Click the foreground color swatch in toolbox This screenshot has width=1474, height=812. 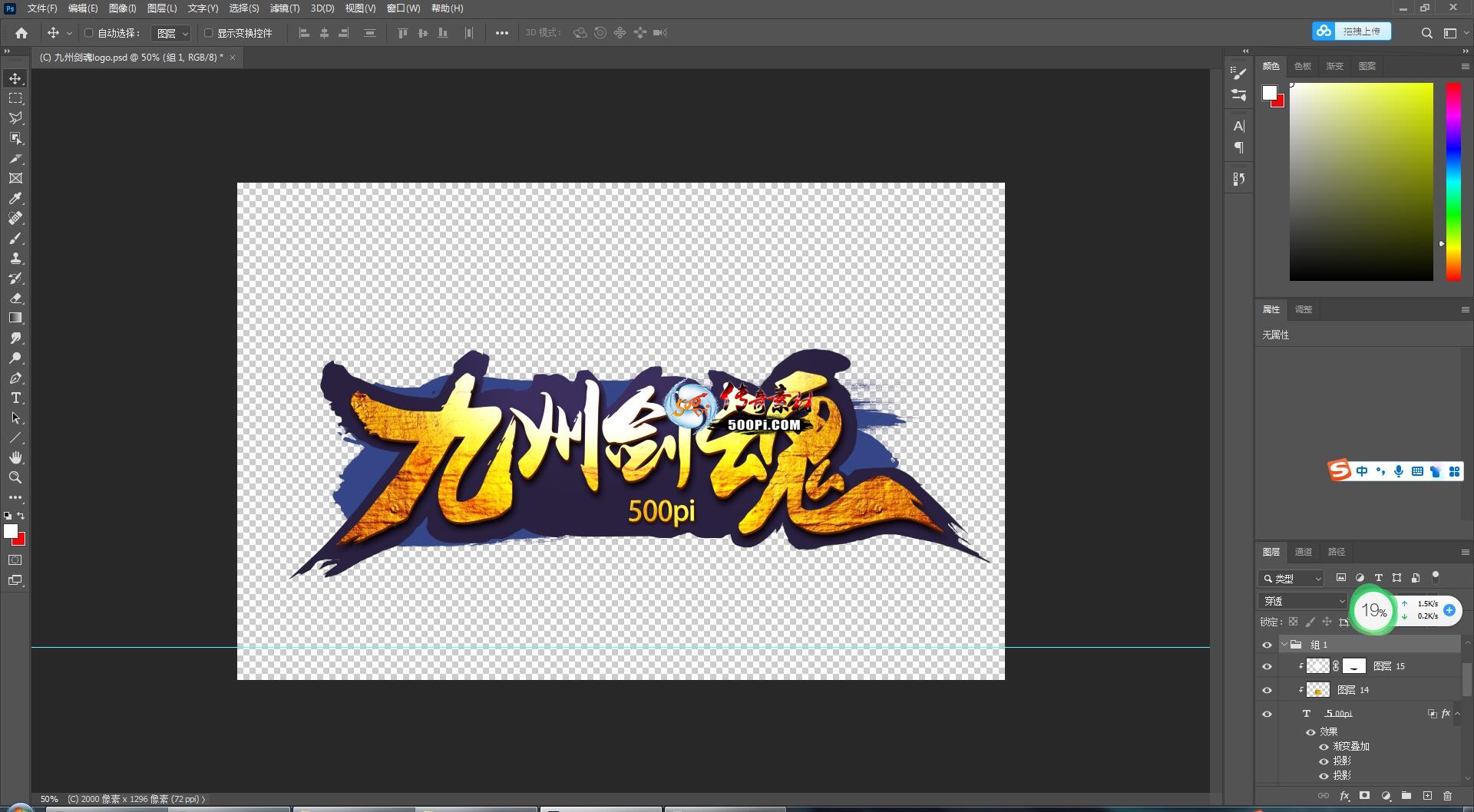coord(11,531)
